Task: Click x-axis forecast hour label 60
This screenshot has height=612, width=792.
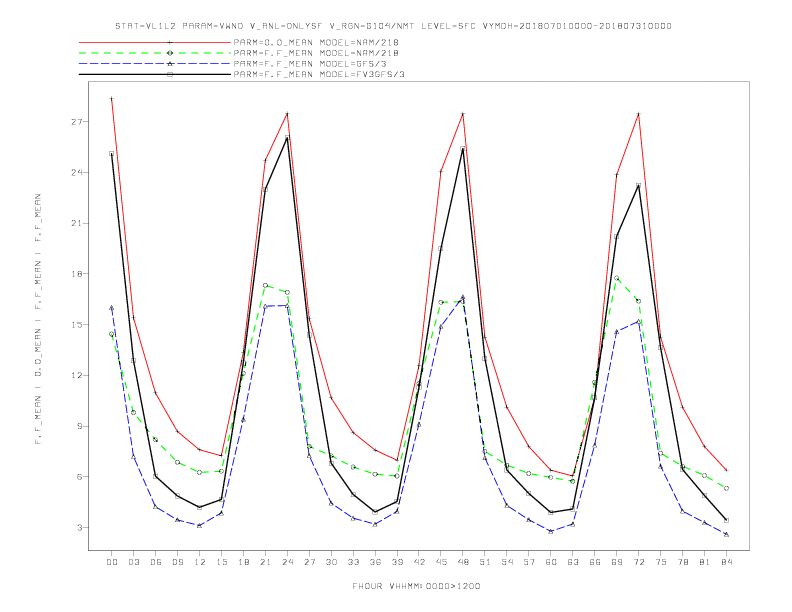Action: [x=551, y=562]
